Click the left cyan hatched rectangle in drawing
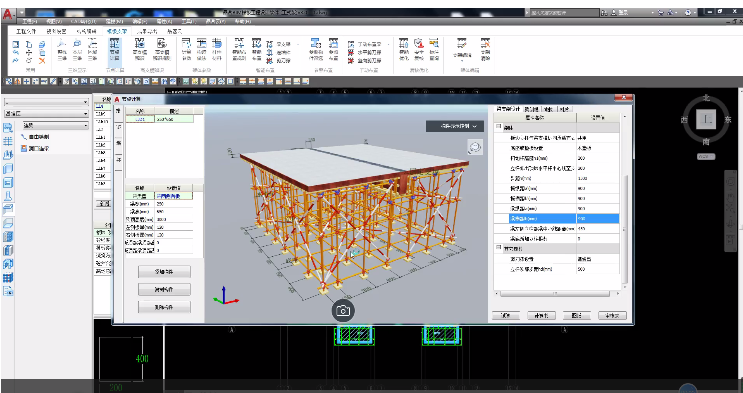Screen dimensions: 743x393 354,335
